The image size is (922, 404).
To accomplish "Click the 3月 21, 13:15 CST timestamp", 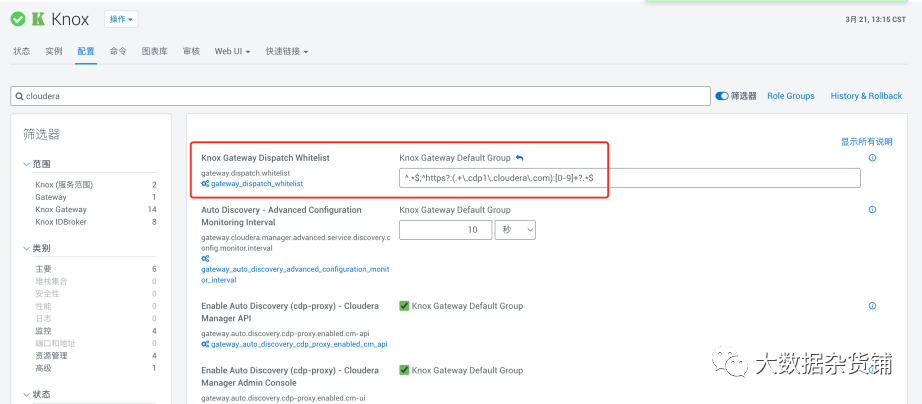I will [x=875, y=19].
